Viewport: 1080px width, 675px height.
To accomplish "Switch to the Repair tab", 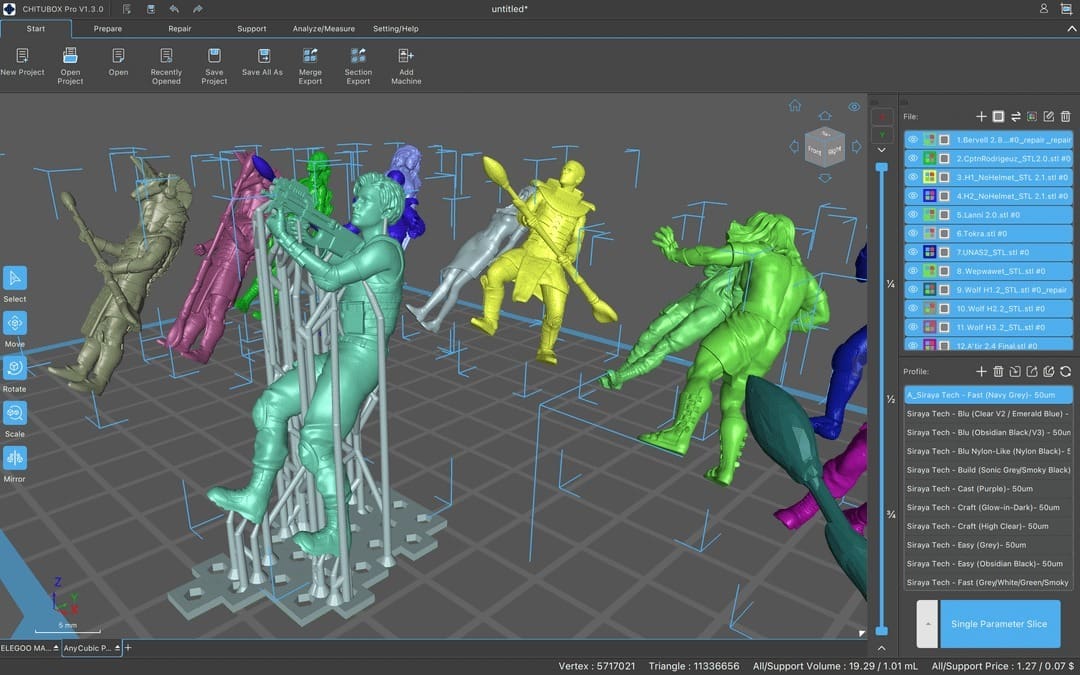I will [x=180, y=29].
